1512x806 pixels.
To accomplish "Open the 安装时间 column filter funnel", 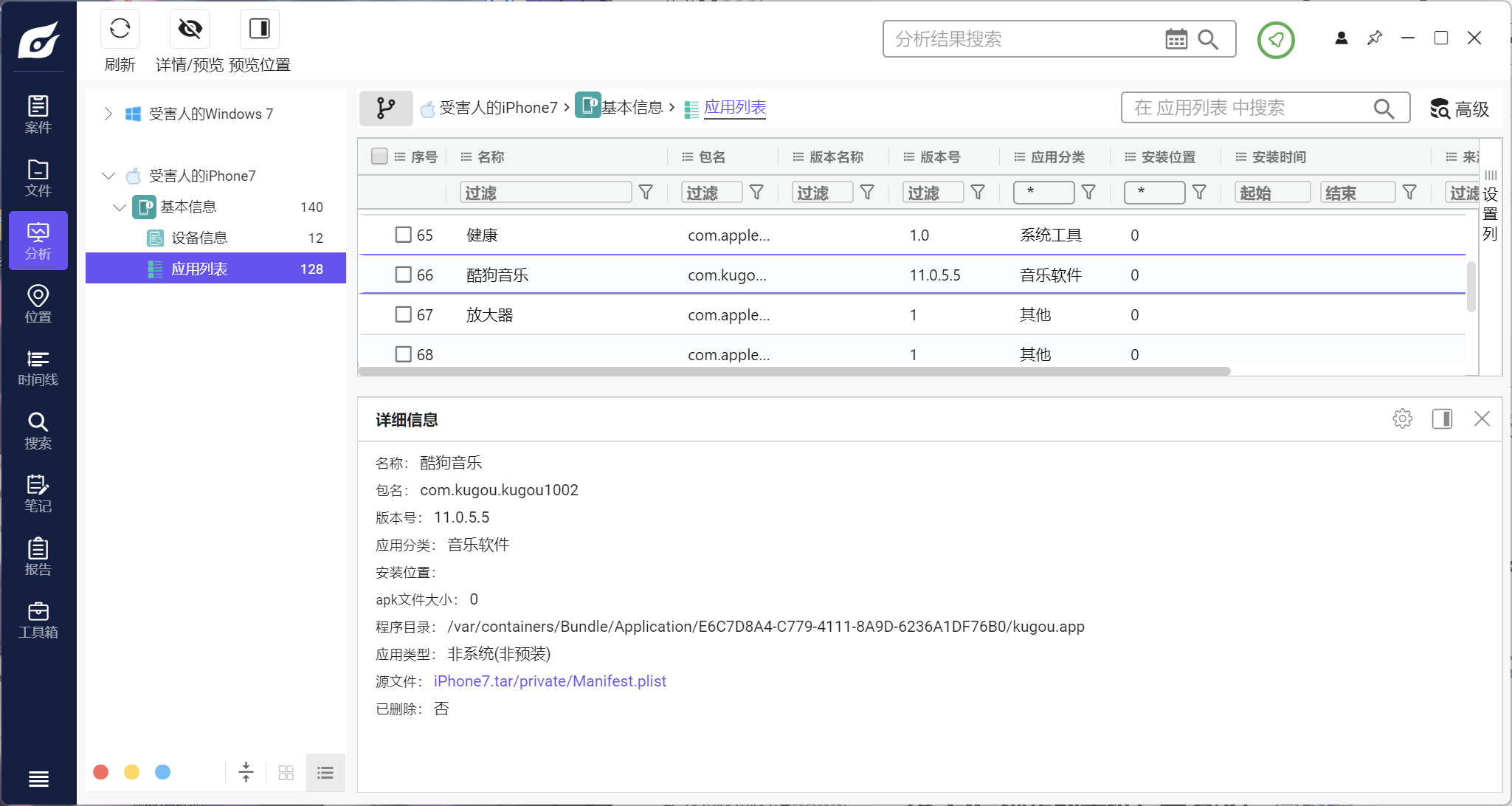I will pyautogui.click(x=1409, y=193).
